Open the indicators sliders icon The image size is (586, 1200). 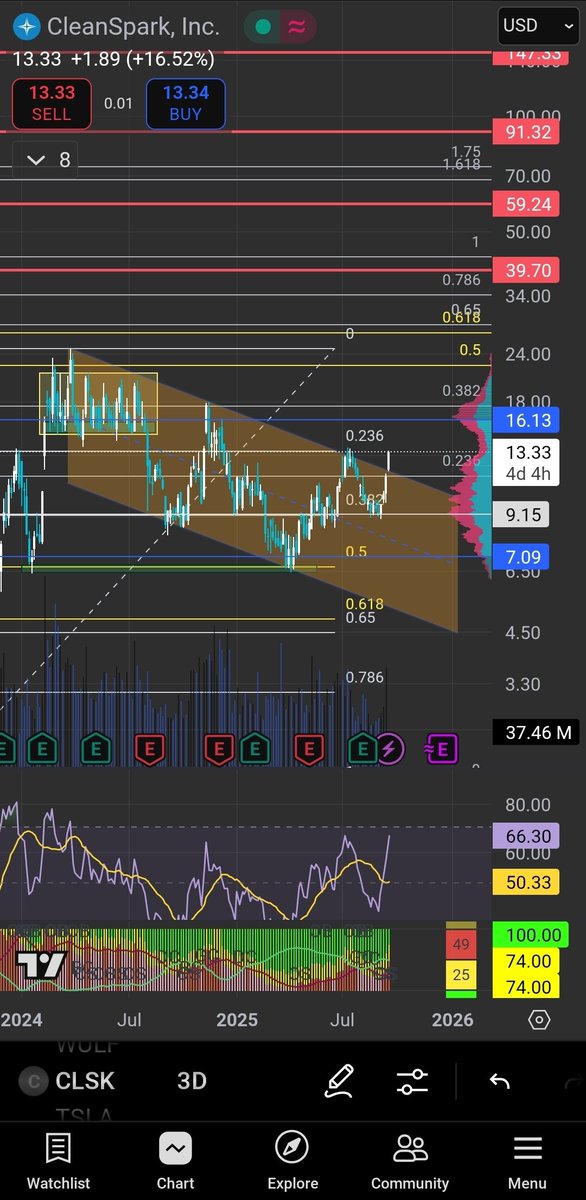(x=412, y=1080)
